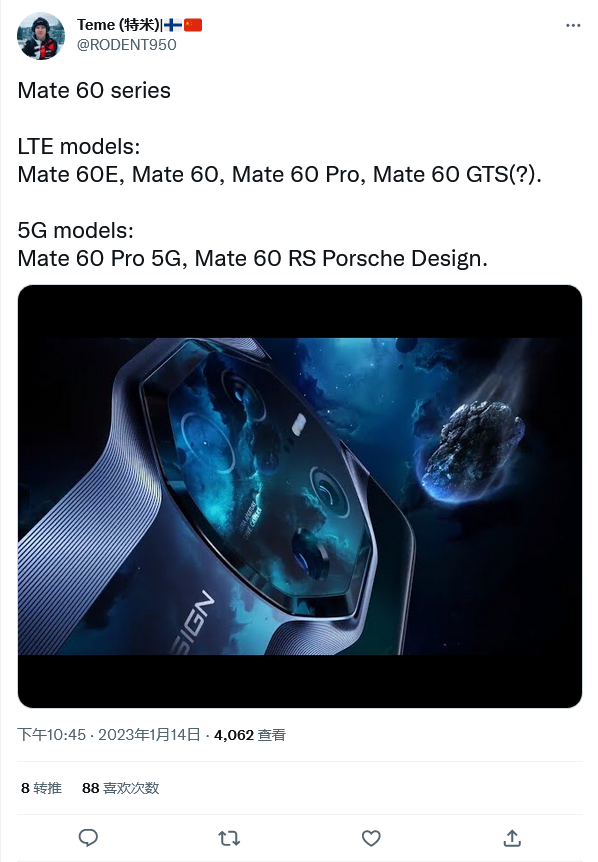View the 4,062 查看 views count

tap(250, 734)
